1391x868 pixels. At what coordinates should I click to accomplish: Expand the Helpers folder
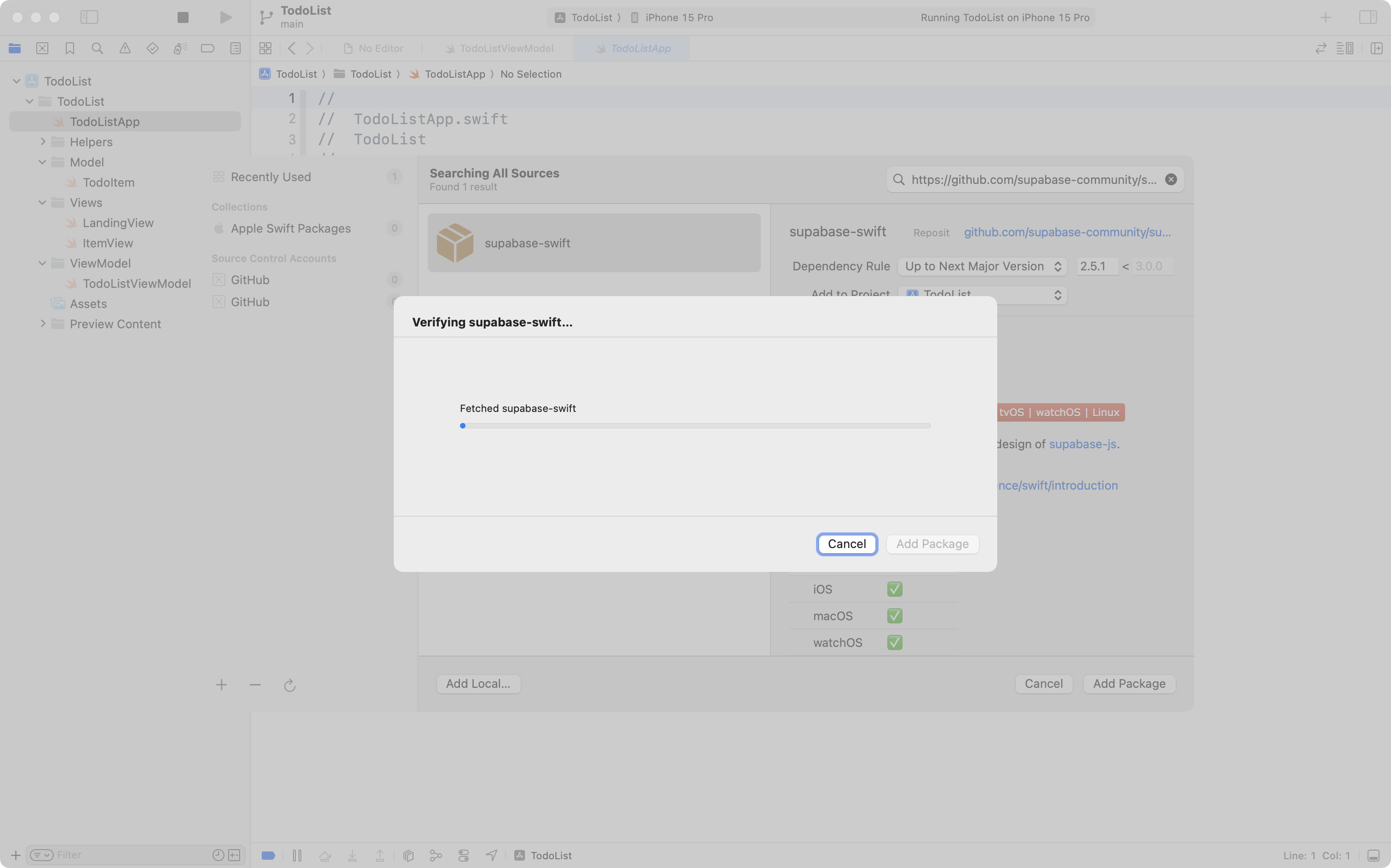click(42, 142)
